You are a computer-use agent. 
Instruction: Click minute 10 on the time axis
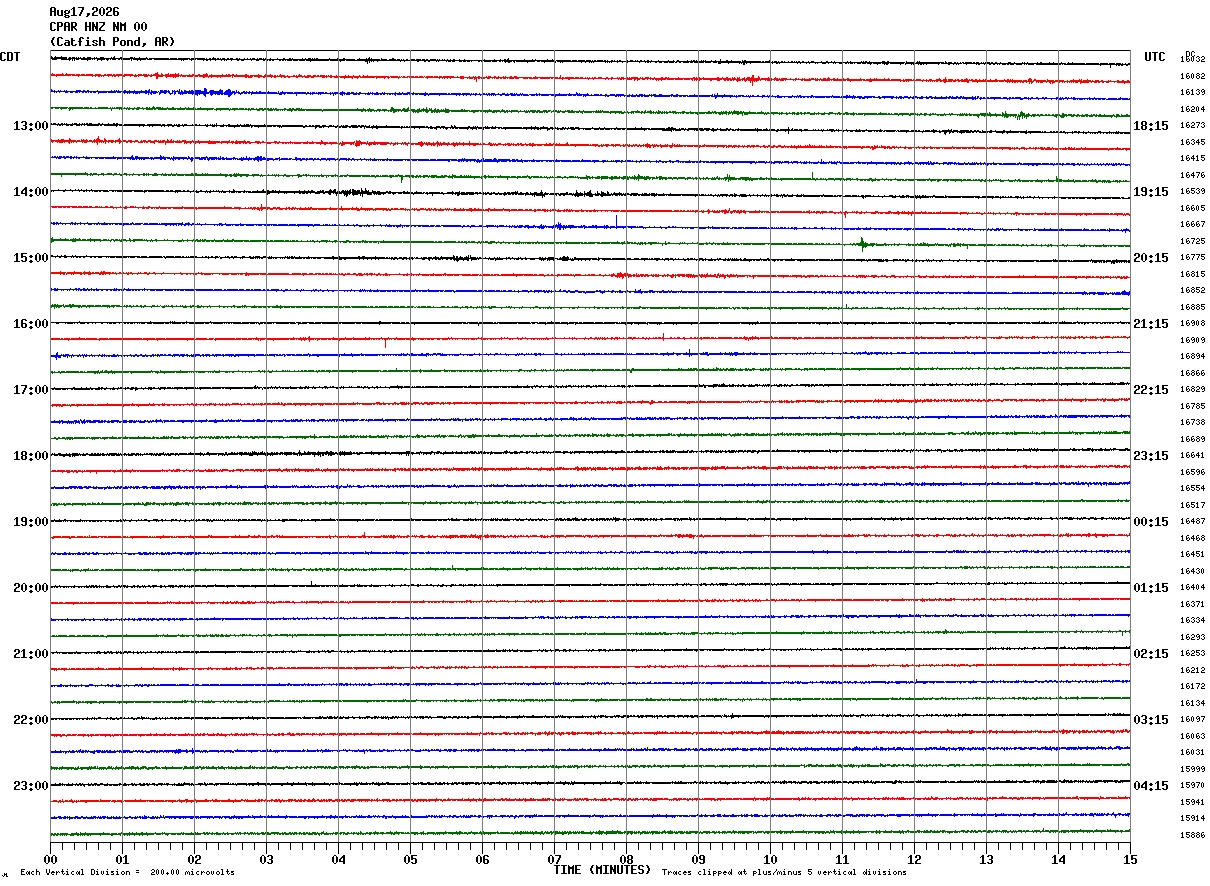point(770,859)
